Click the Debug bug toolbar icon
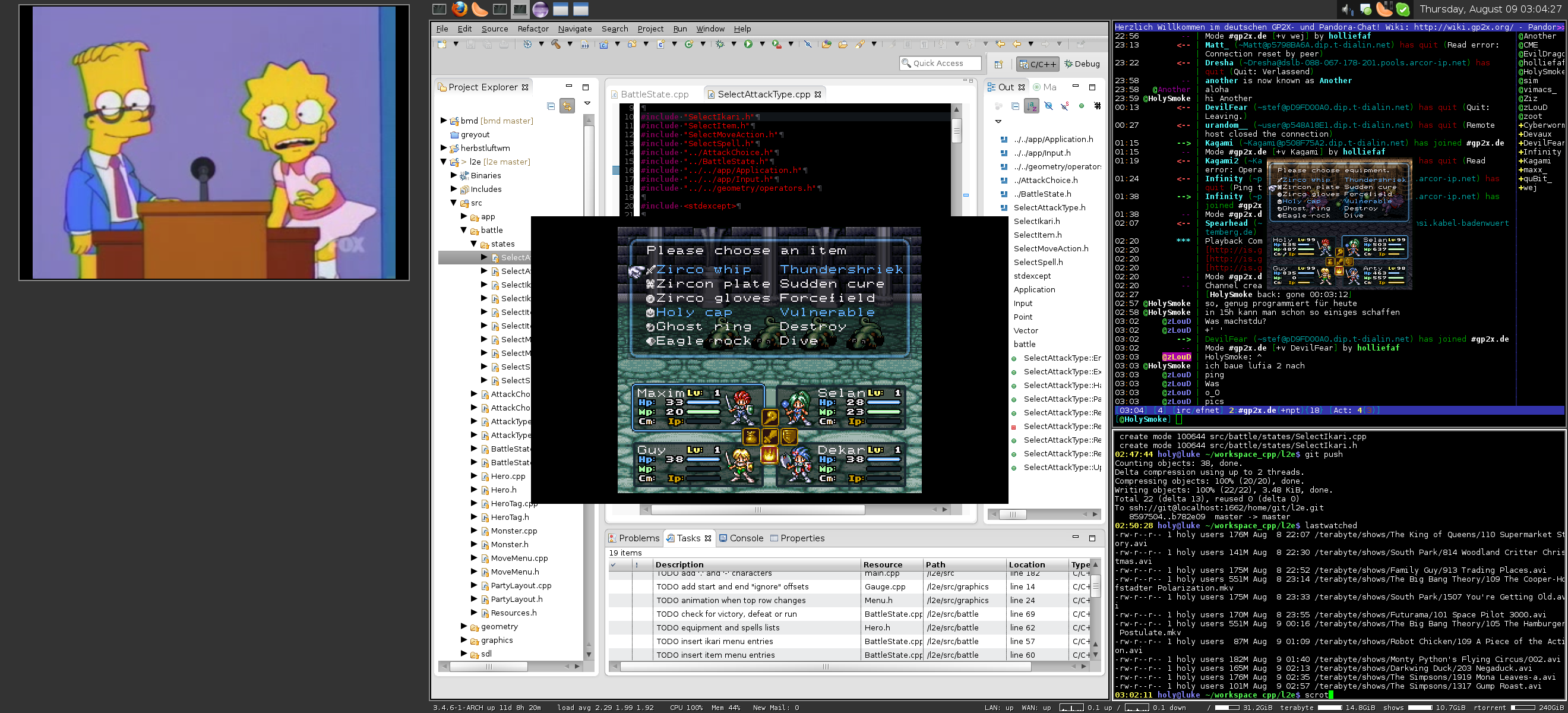 click(x=719, y=44)
